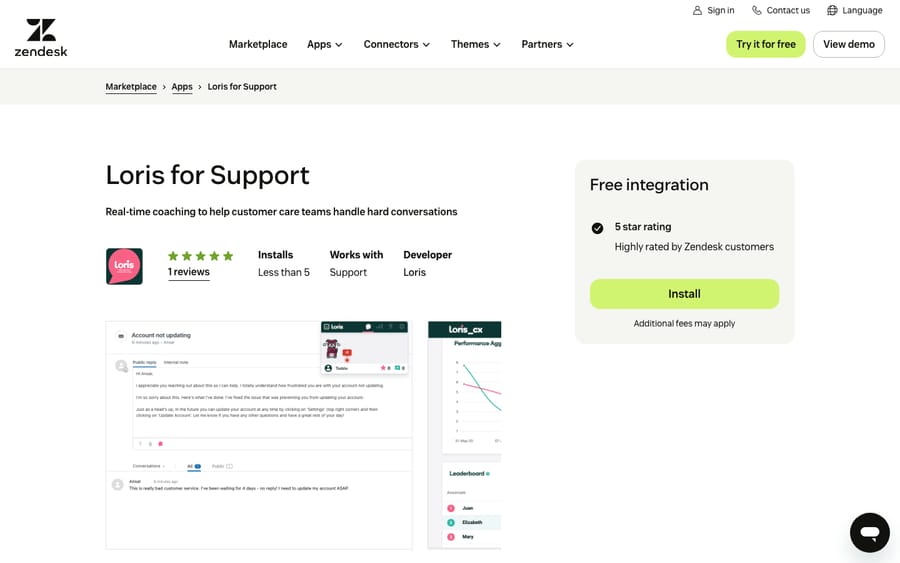900x563 pixels.
Task: Click the 5 star rating checkmark icon
Action: pos(598,228)
